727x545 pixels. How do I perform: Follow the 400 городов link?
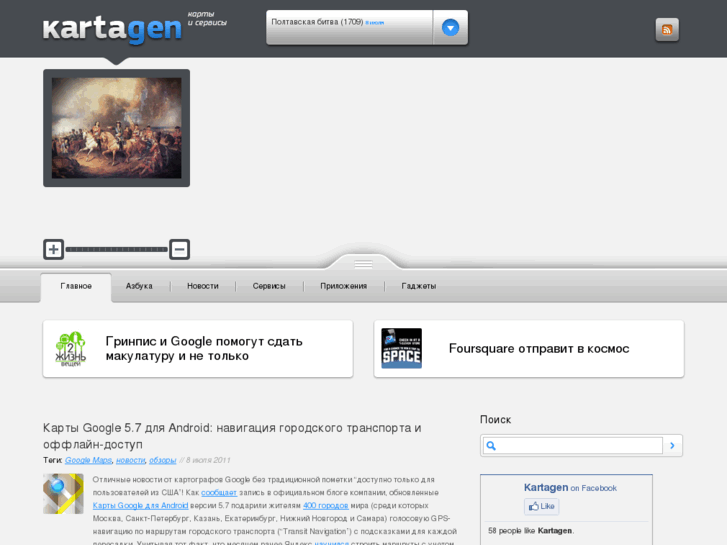[325, 506]
